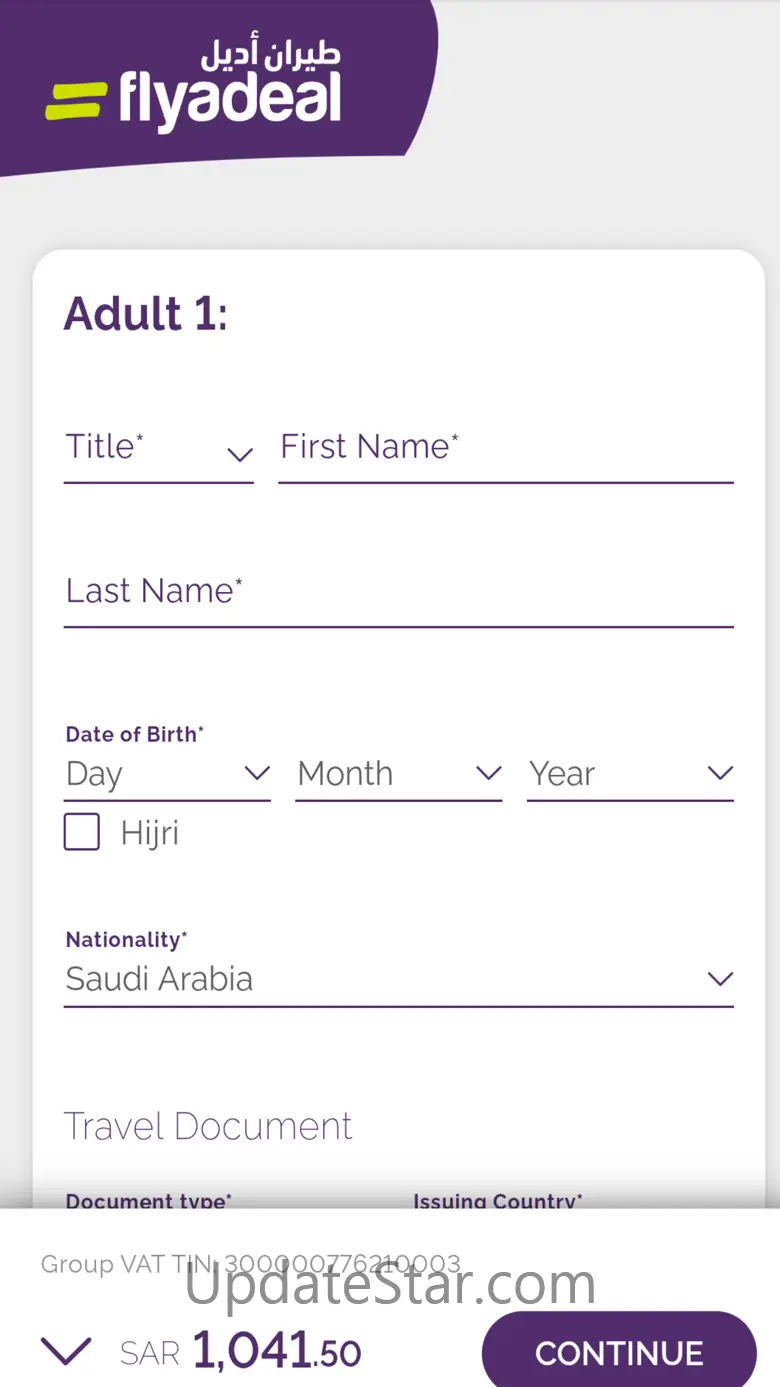The width and height of the screenshot is (780, 1387).
Task: Enable the Hijri calendar checkbox
Action: point(82,832)
